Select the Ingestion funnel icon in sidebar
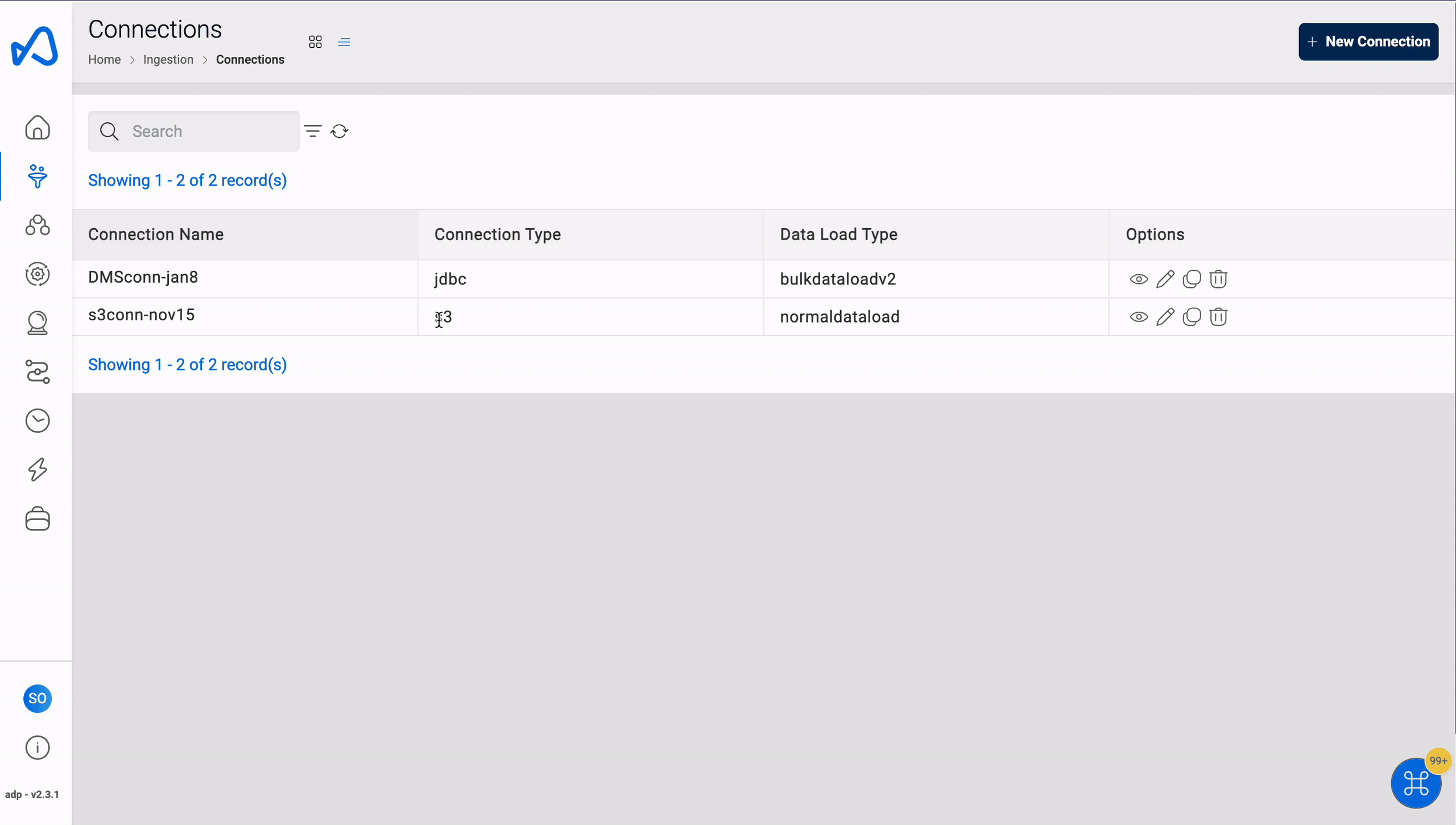Image resolution: width=1456 pixels, height=825 pixels. point(36,176)
